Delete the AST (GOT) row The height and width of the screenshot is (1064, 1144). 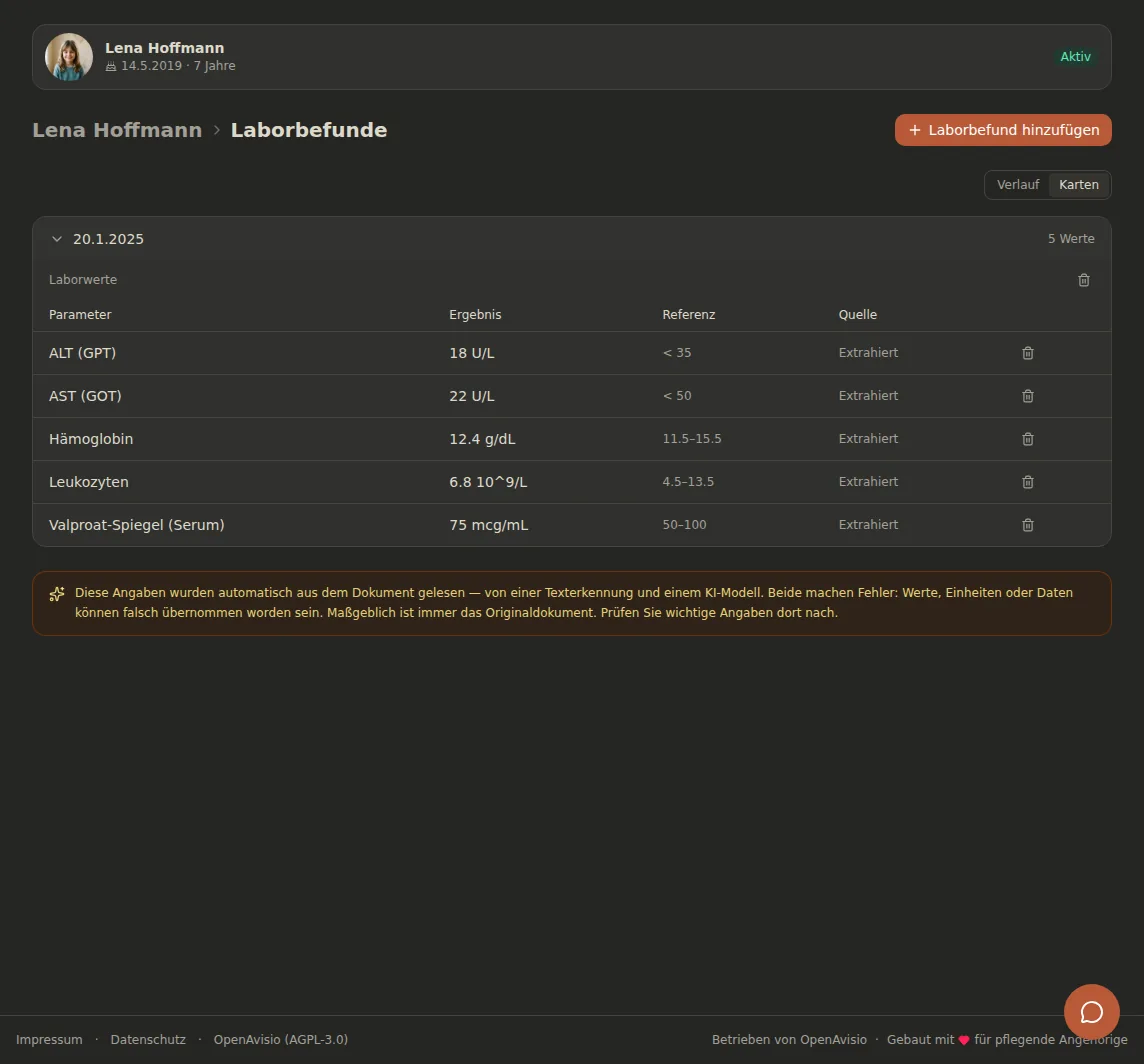tap(1027, 396)
